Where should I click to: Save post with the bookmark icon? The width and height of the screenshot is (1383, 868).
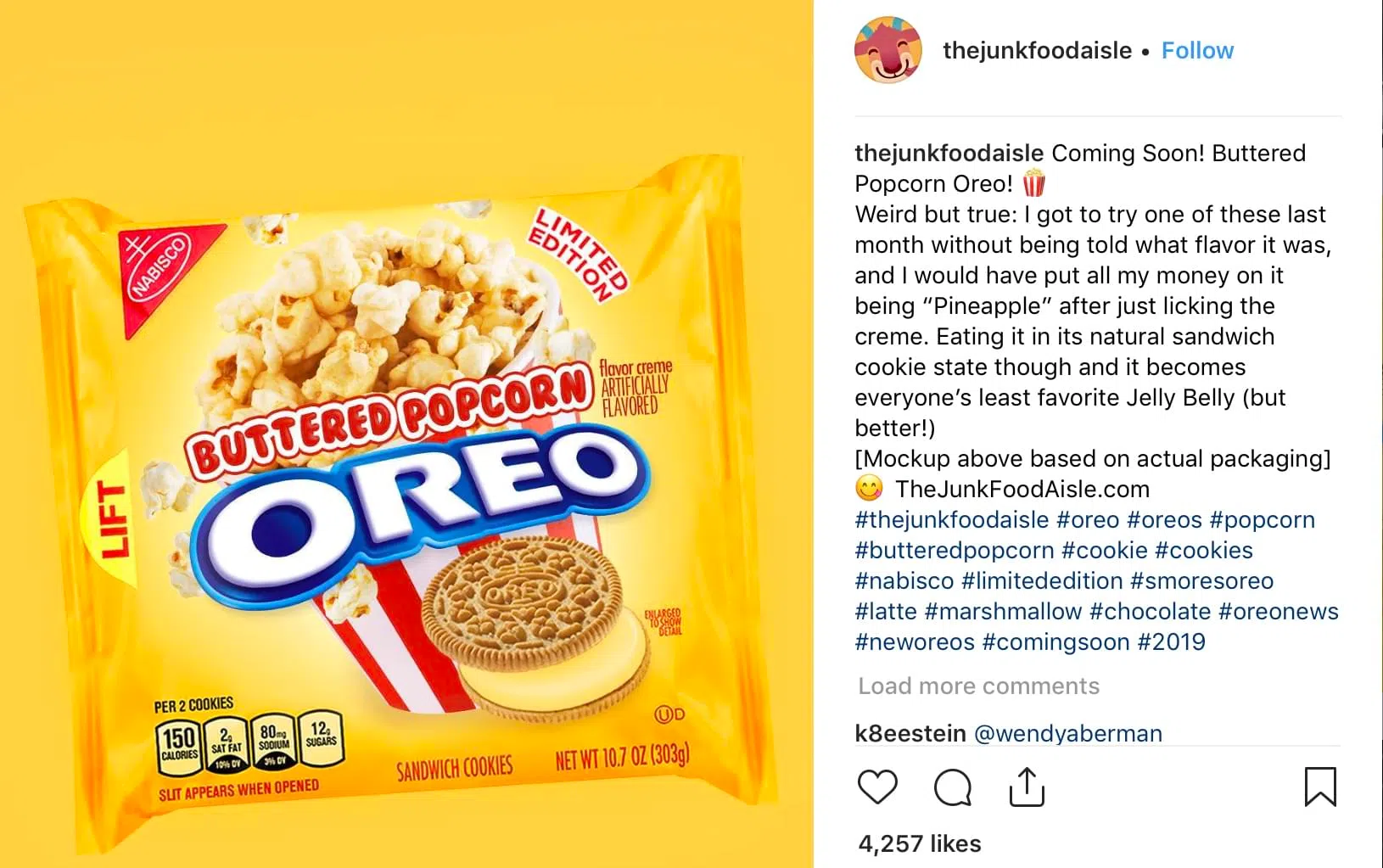[x=1320, y=787]
